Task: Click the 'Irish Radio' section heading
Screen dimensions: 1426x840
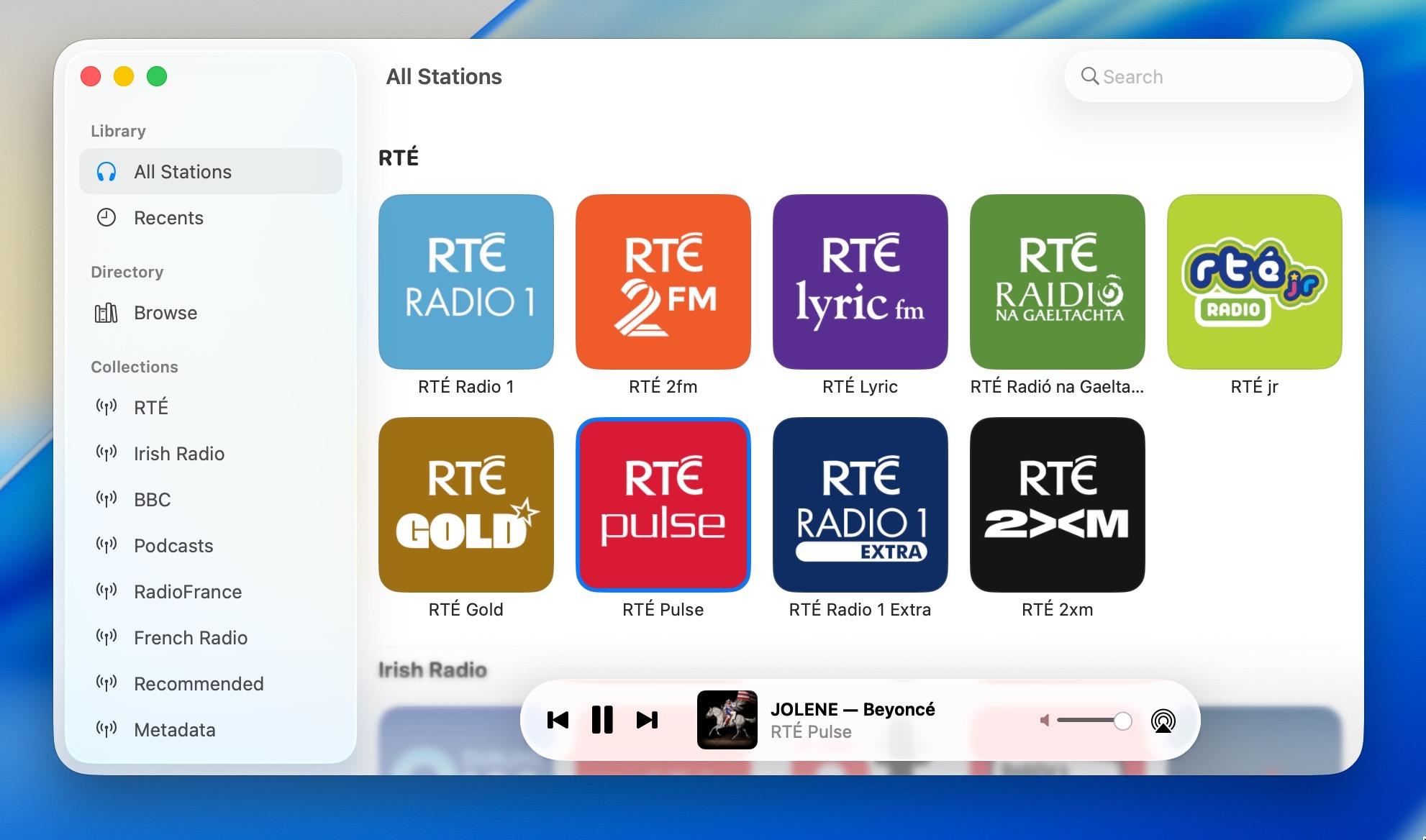Action: [432, 670]
